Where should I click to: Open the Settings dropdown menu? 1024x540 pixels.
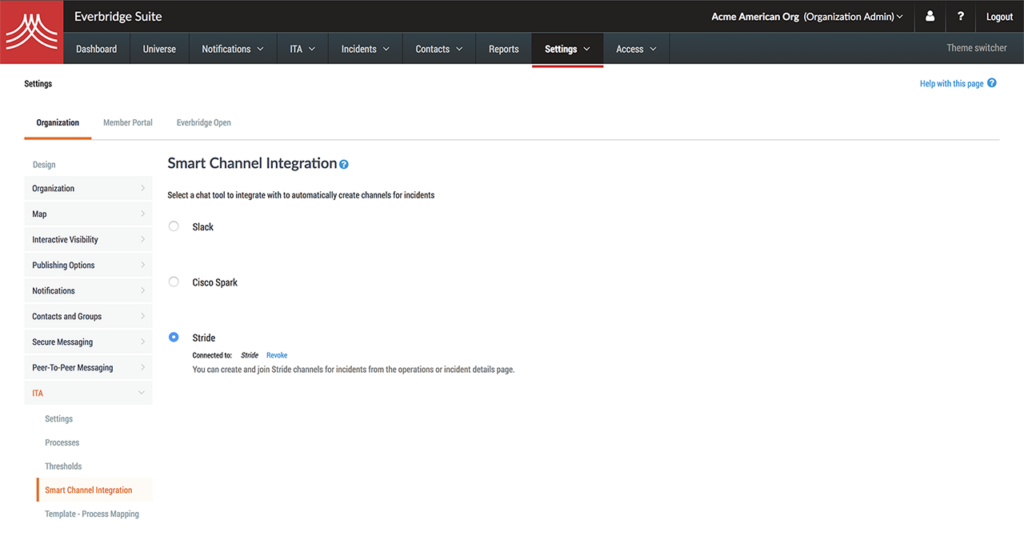[x=567, y=49]
